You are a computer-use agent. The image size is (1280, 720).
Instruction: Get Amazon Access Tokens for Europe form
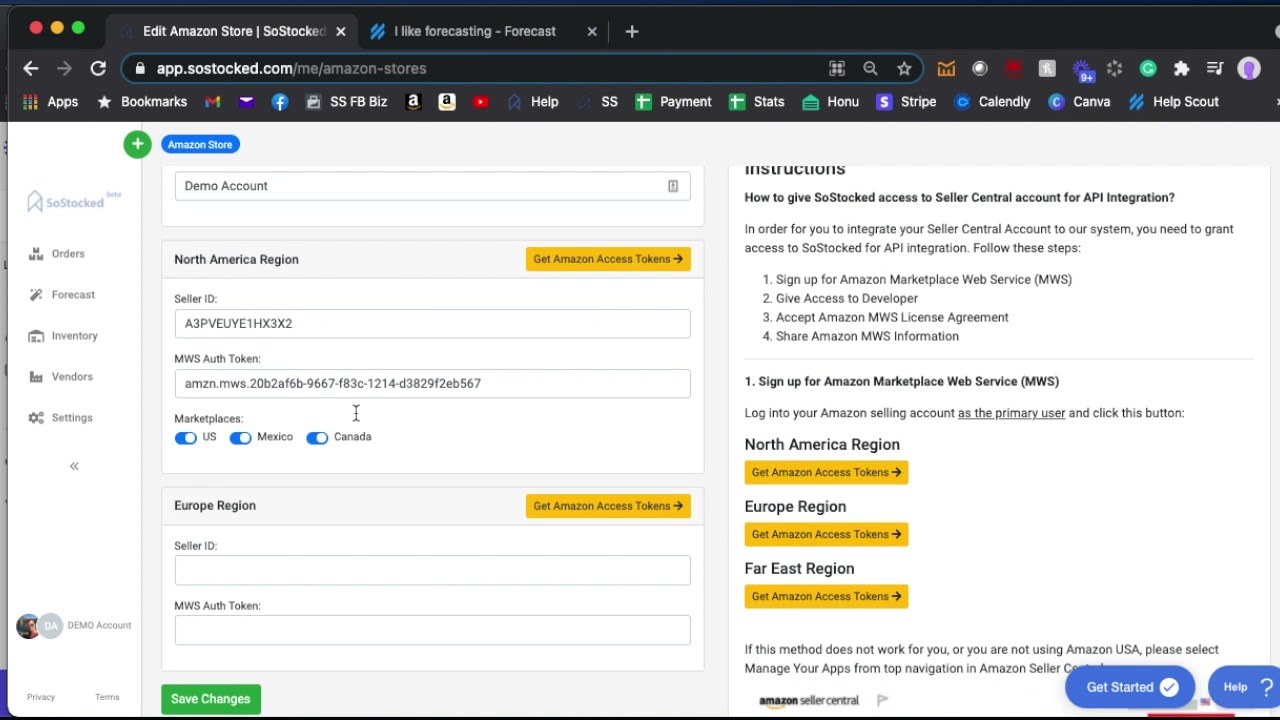pos(608,506)
